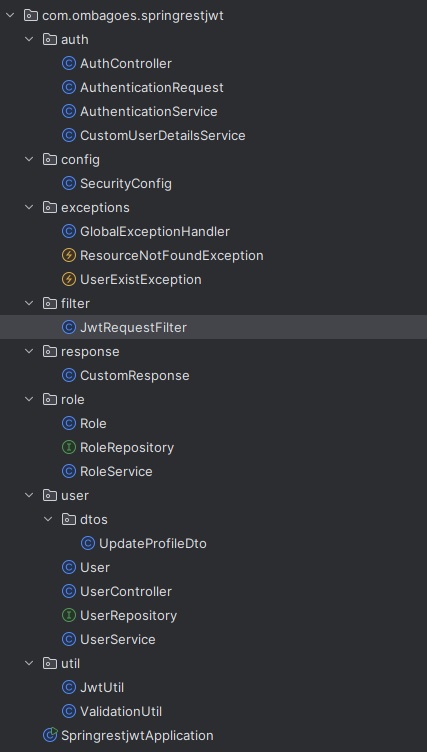Collapse the role package chevron
This screenshot has height=752, width=427.
[x=29, y=399]
